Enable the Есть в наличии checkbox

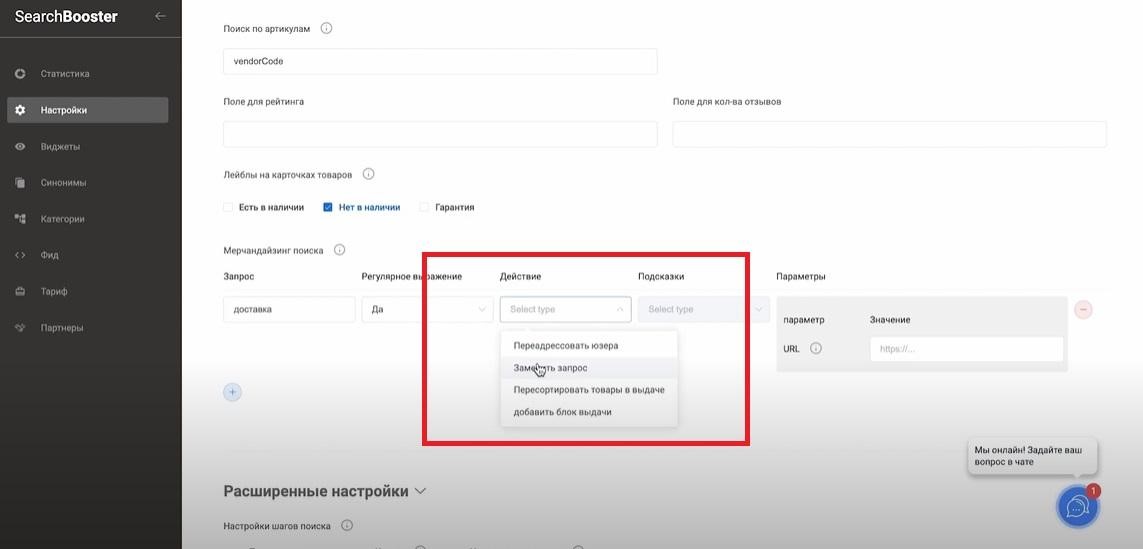click(228, 207)
